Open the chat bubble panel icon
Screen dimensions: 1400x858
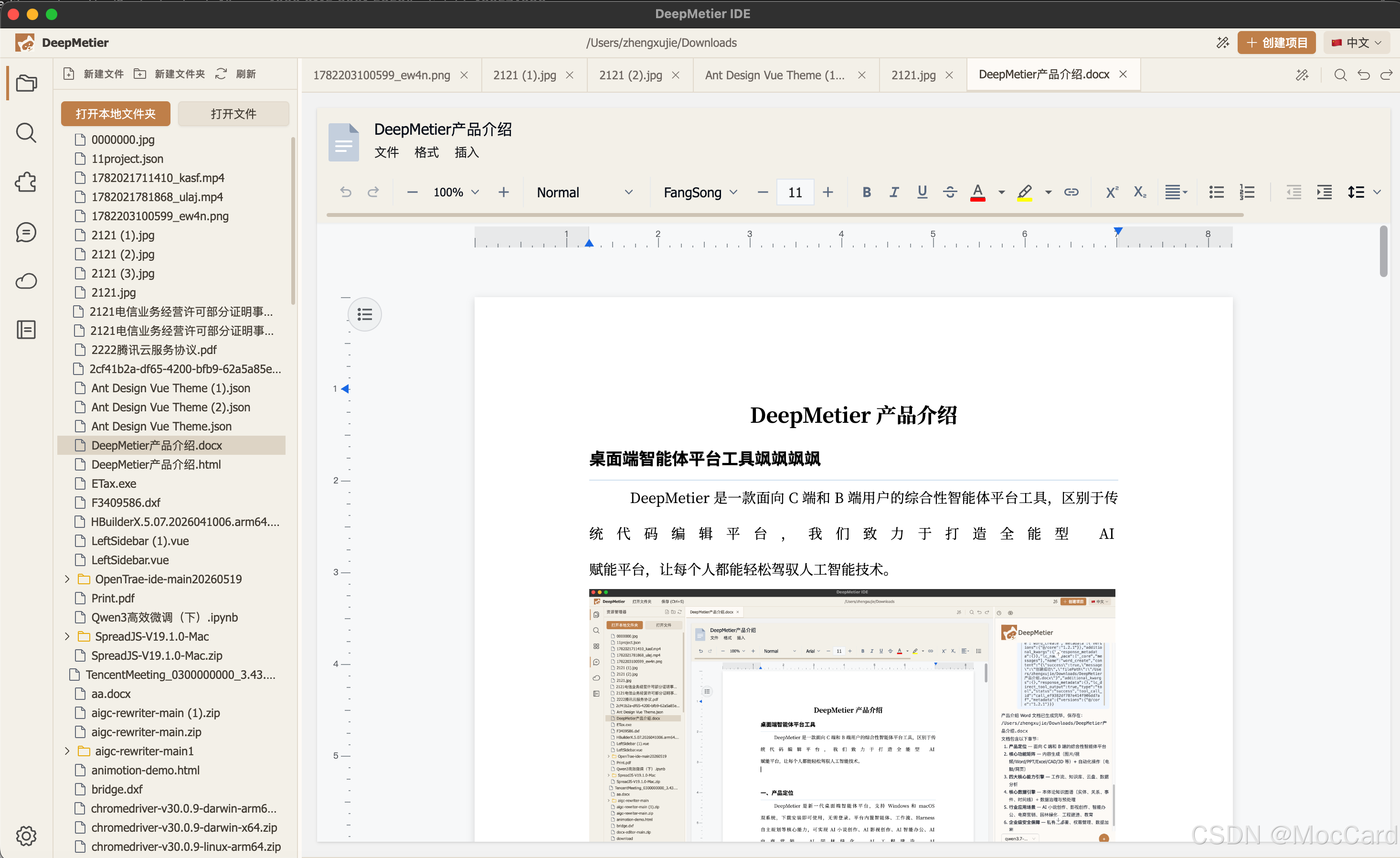pos(26,232)
